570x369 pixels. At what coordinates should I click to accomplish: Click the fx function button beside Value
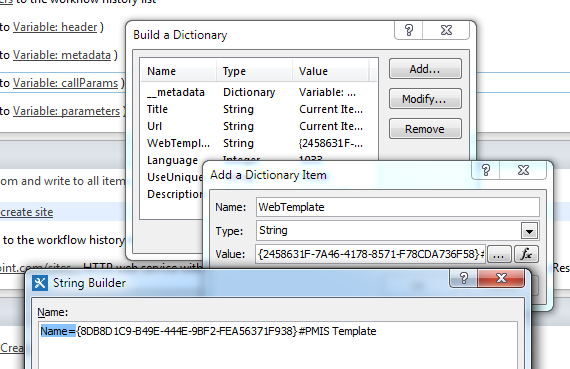click(x=526, y=254)
